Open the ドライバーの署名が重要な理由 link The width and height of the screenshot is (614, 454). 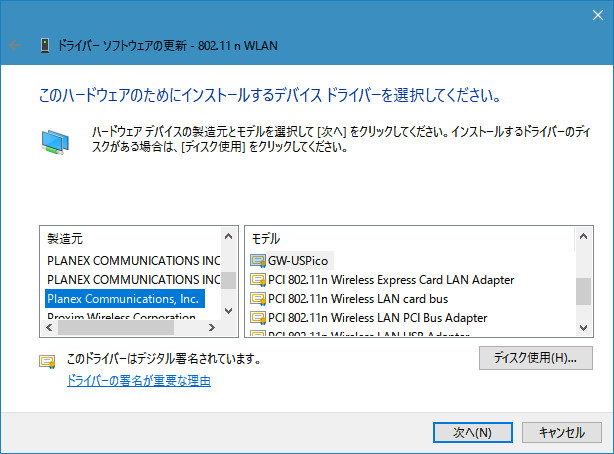coord(139,381)
